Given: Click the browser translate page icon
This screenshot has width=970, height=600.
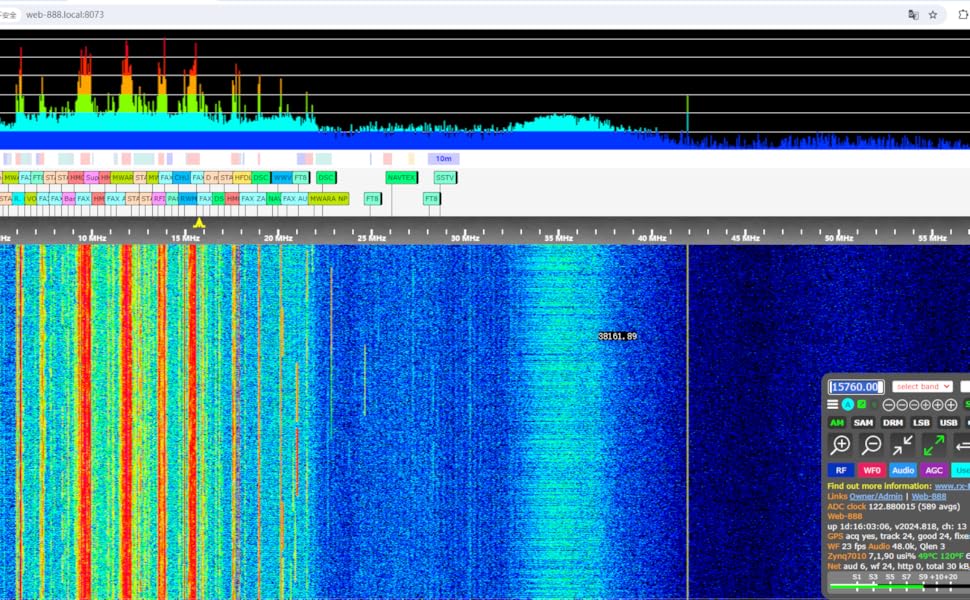Looking at the screenshot, I should click(913, 15).
